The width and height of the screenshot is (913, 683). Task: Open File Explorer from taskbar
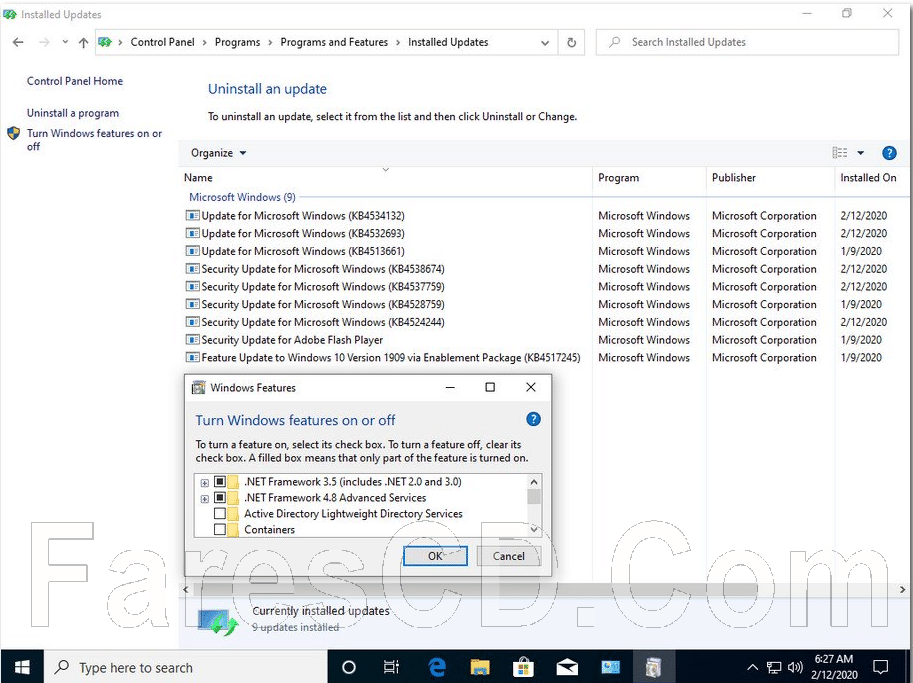tap(480, 667)
